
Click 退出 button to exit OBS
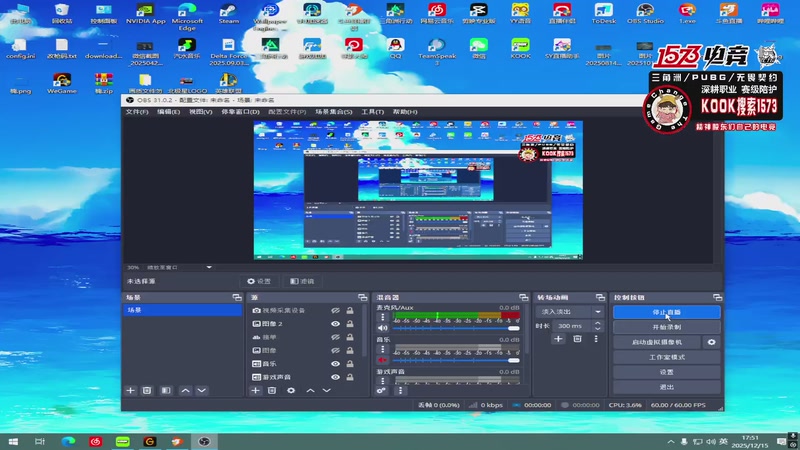coord(666,387)
